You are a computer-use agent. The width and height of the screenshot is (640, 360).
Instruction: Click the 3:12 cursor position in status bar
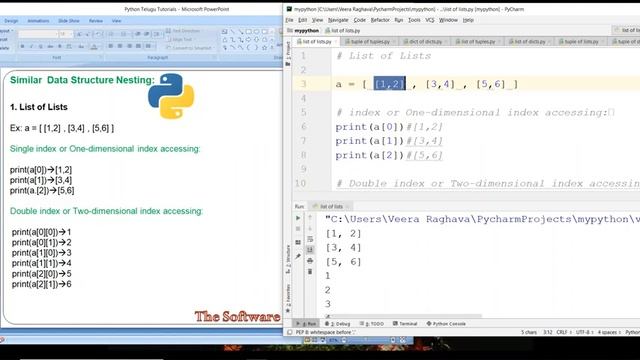click(548, 332)
